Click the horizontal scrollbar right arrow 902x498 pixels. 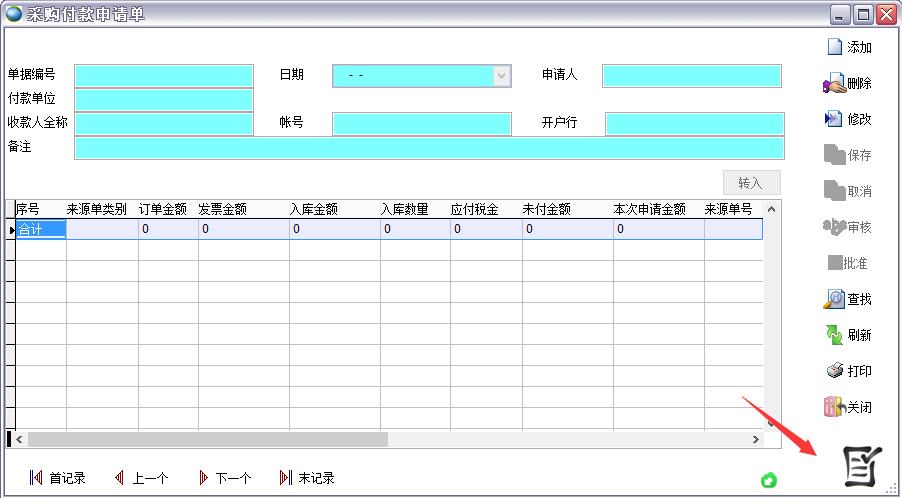[756, 439]
